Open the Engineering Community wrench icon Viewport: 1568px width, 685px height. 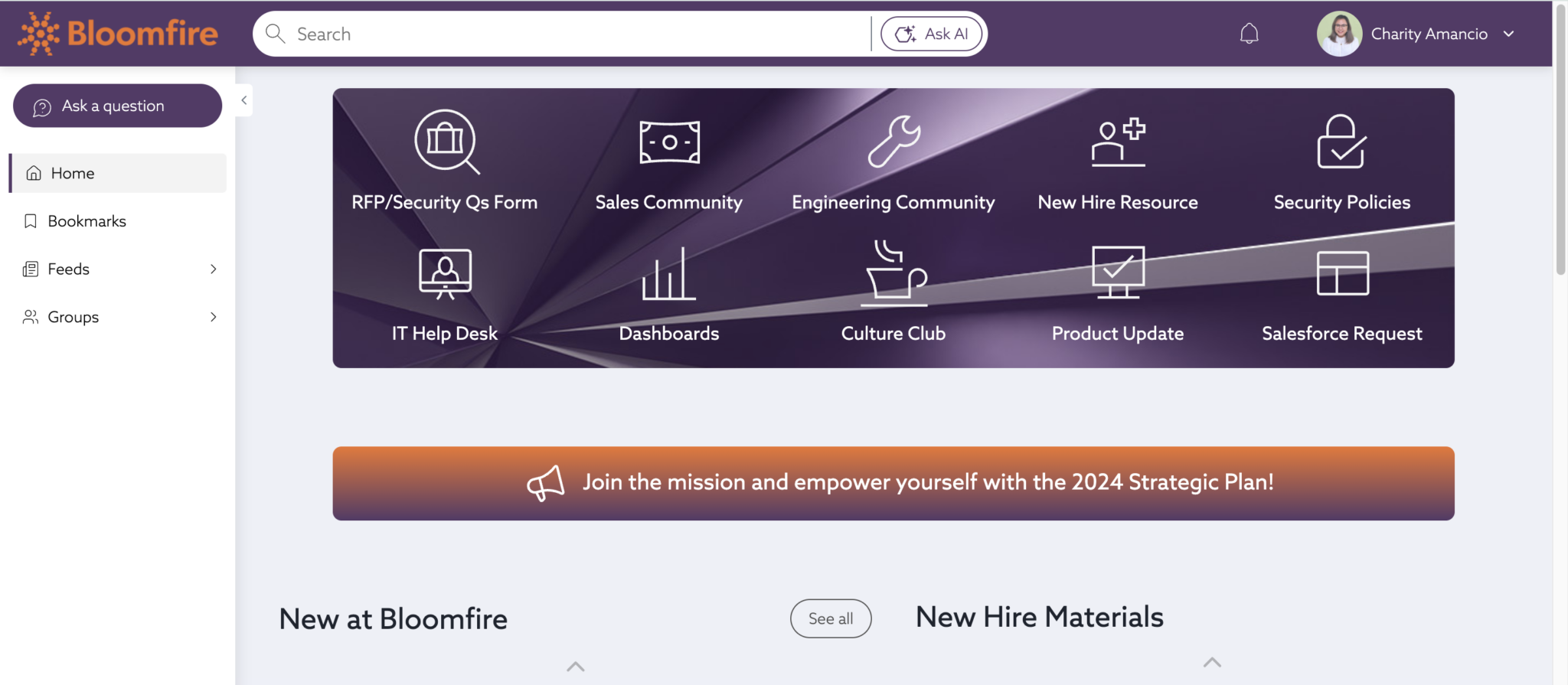(x=893, y=142)
